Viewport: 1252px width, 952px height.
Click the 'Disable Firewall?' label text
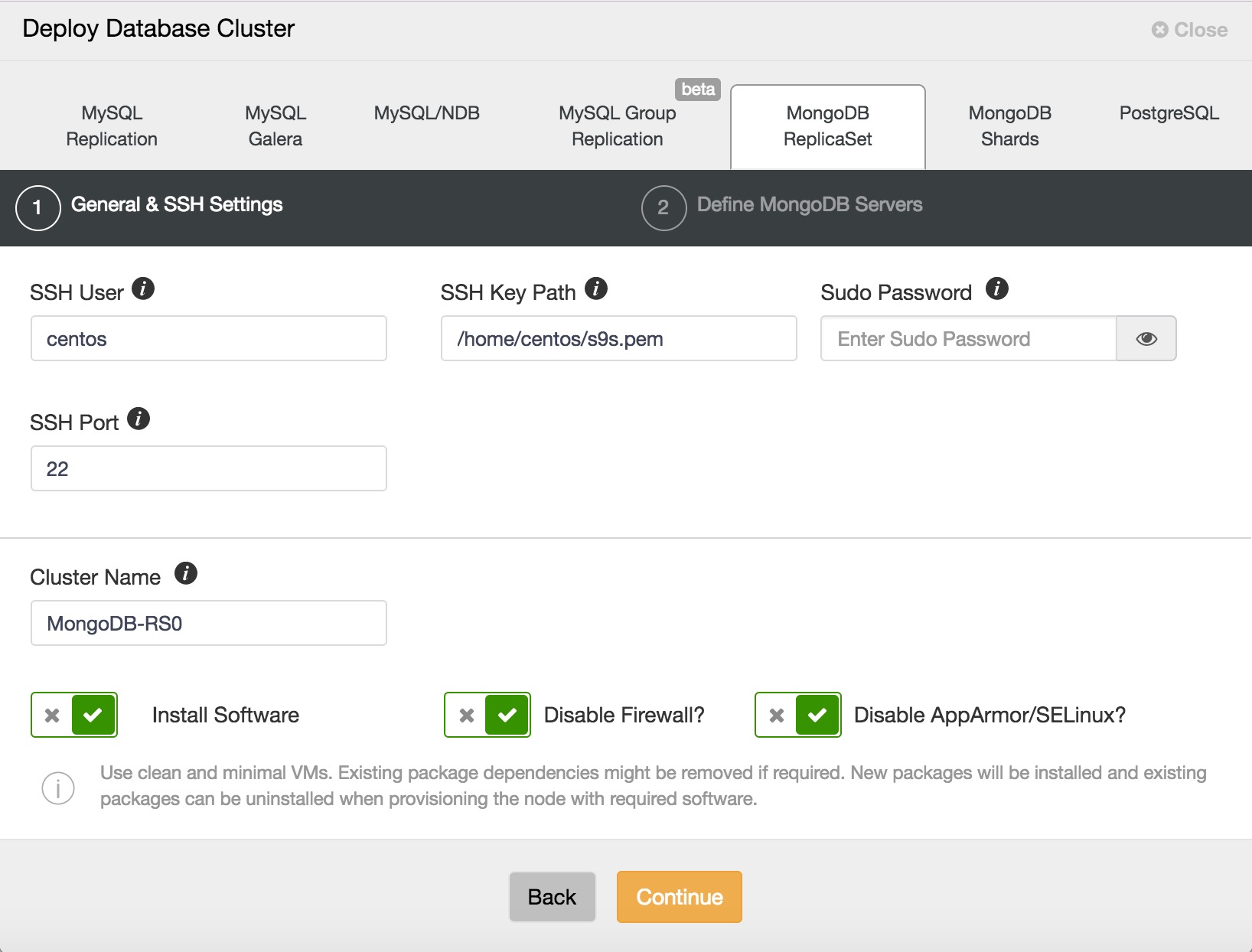click(624, 715)
